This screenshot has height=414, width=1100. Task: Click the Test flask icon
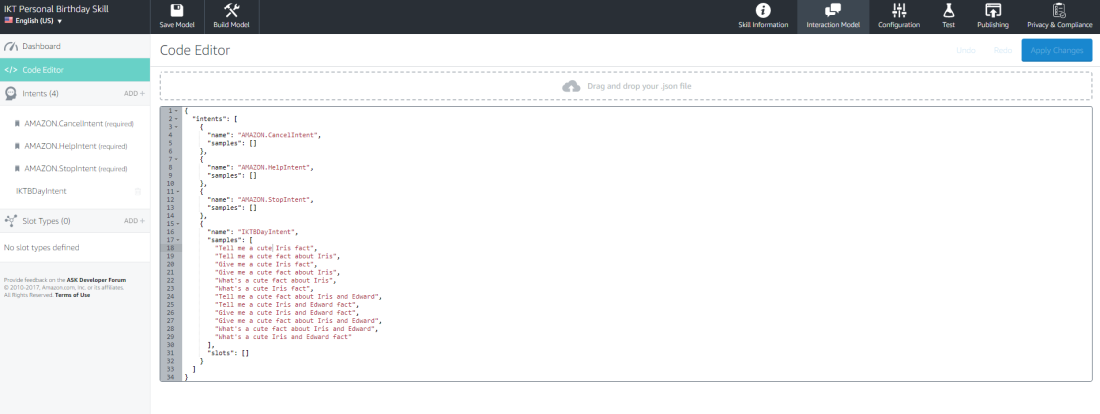coord(948,11)
